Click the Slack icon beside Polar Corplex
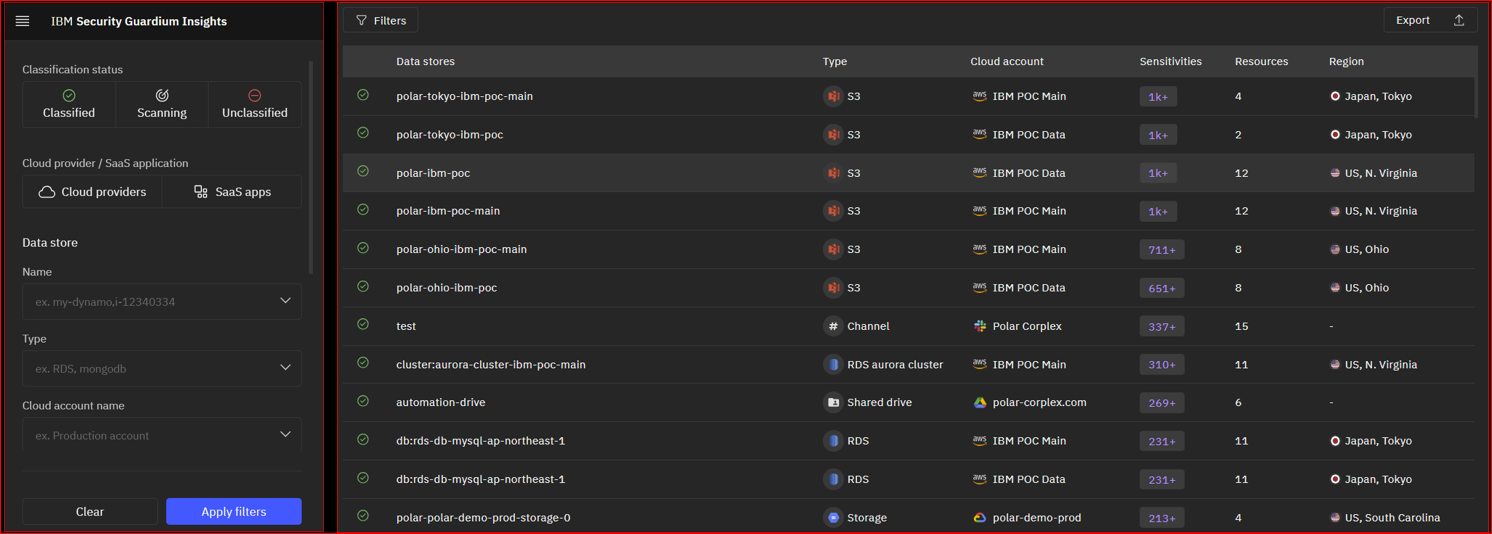Screen dimensions: 1492x534 pos(980,326)
